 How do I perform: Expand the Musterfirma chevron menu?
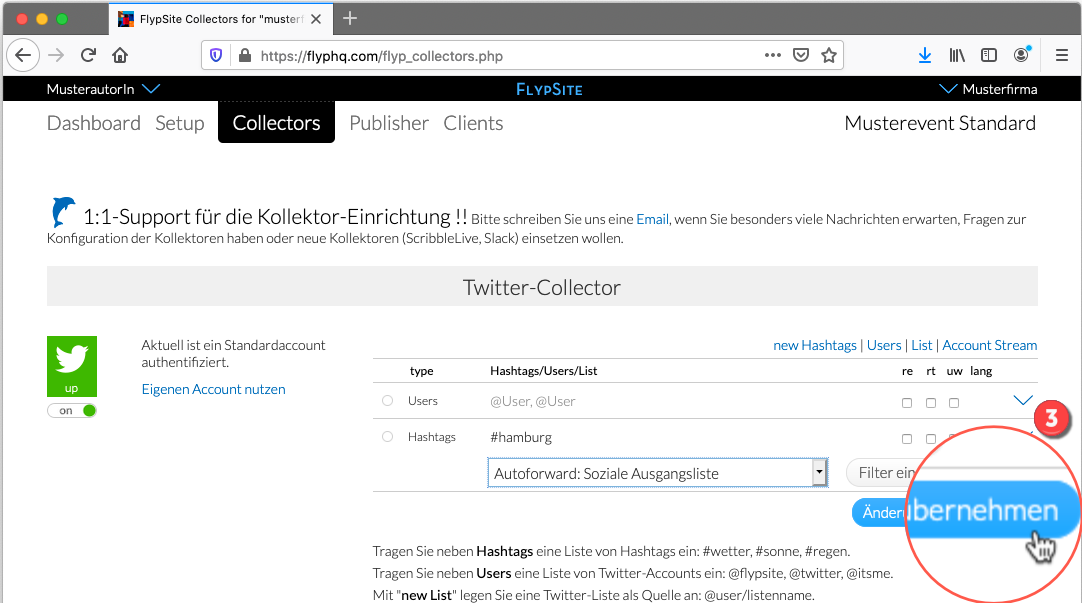(x=948, y=88)
